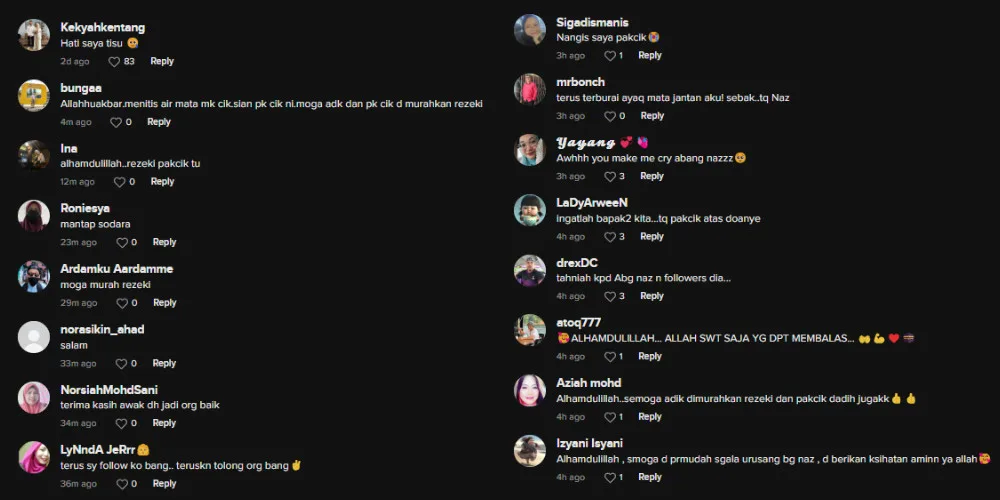The image size is (1000, 500).
Task: Like the comment by Yayang
Action: point(610,177)
